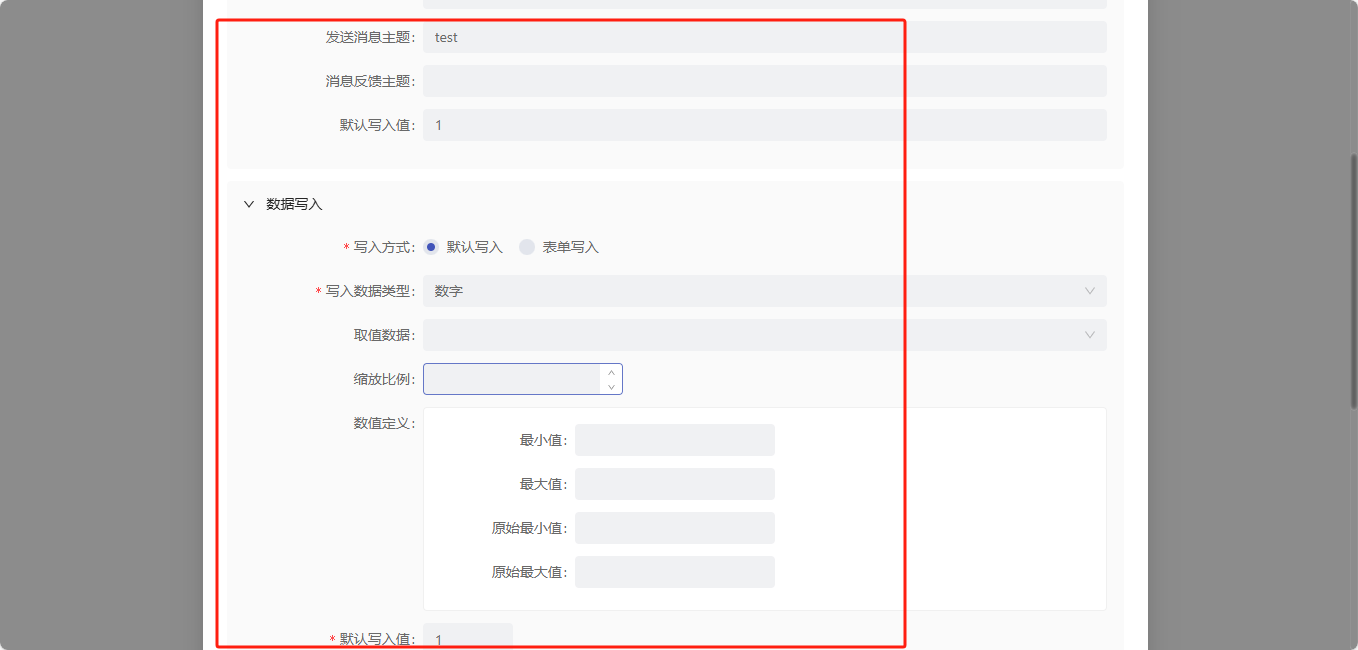Select the 默认写入 radio option
Screen dimensions: 1358x650
463,247
